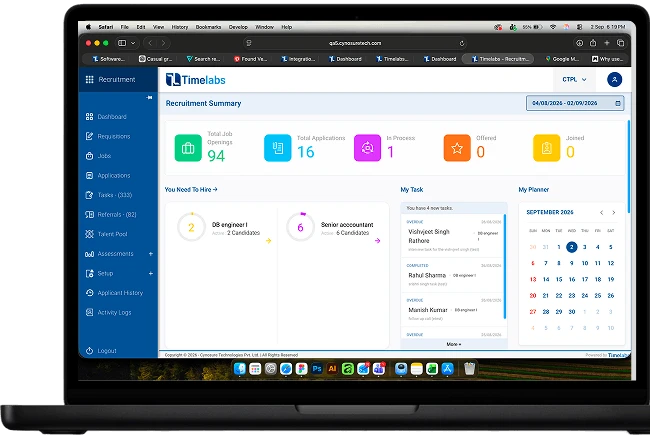Click the green Total Job Openings icon
650x435 pixels.
pyautogui.click(x=188, y=148)
